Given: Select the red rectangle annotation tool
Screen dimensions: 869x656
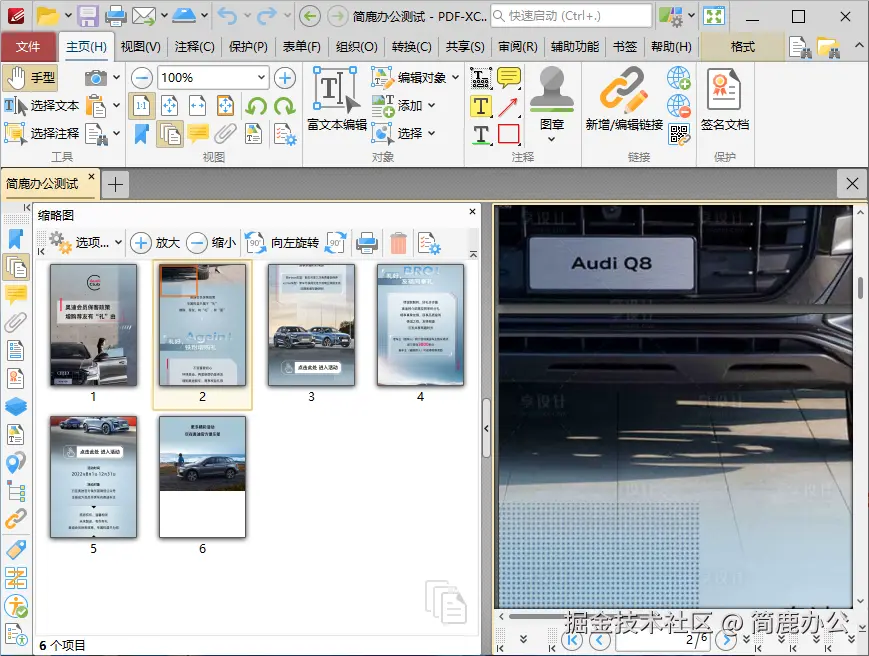Looking at the screenshot, I should click(509, 134).
